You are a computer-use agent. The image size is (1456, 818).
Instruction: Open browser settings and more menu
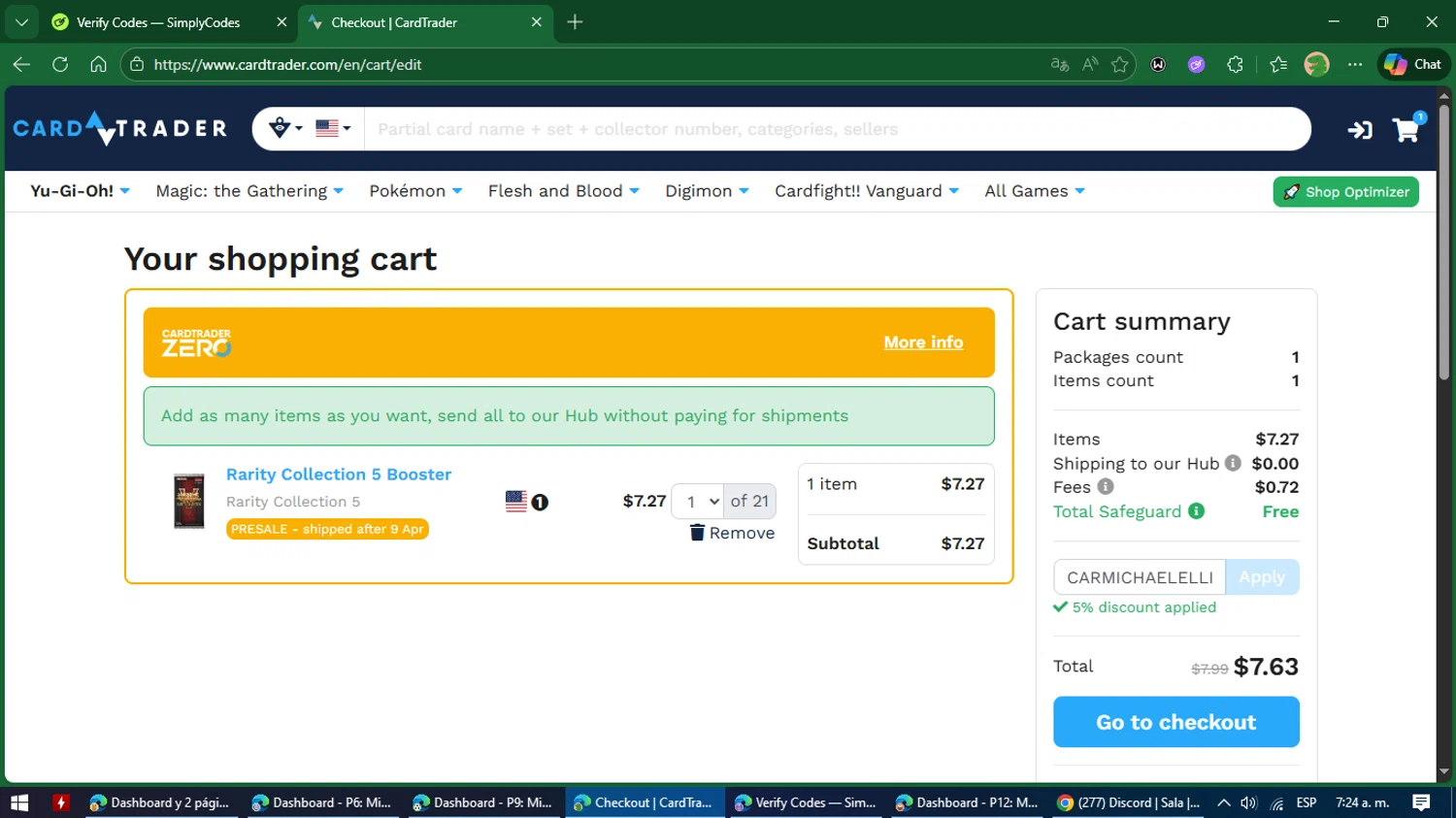click(1355, 64)
